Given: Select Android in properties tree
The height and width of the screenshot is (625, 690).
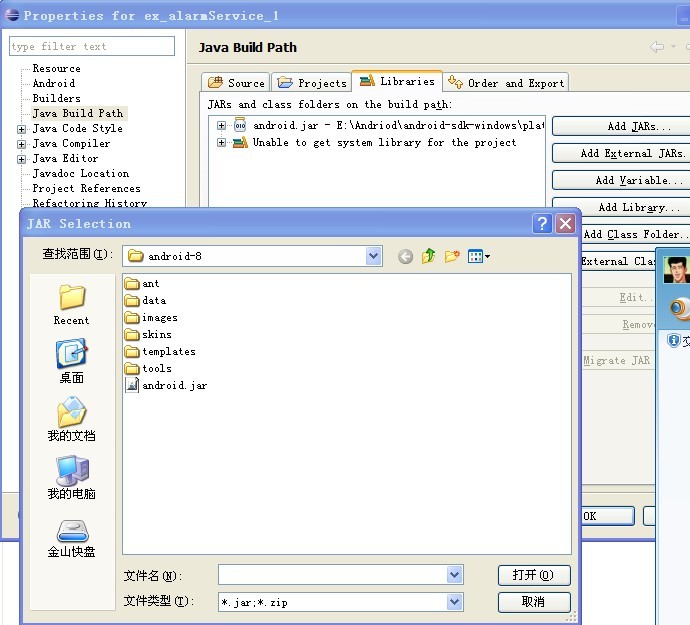Looking at the screenshot, I should [x=54, y=84].
